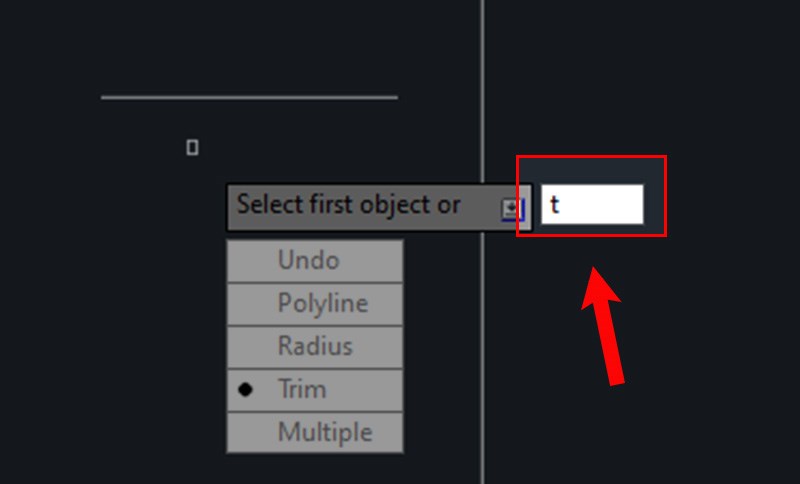800x484 pixels.
Task: Click the input box containing "t"
Action: 592,205
